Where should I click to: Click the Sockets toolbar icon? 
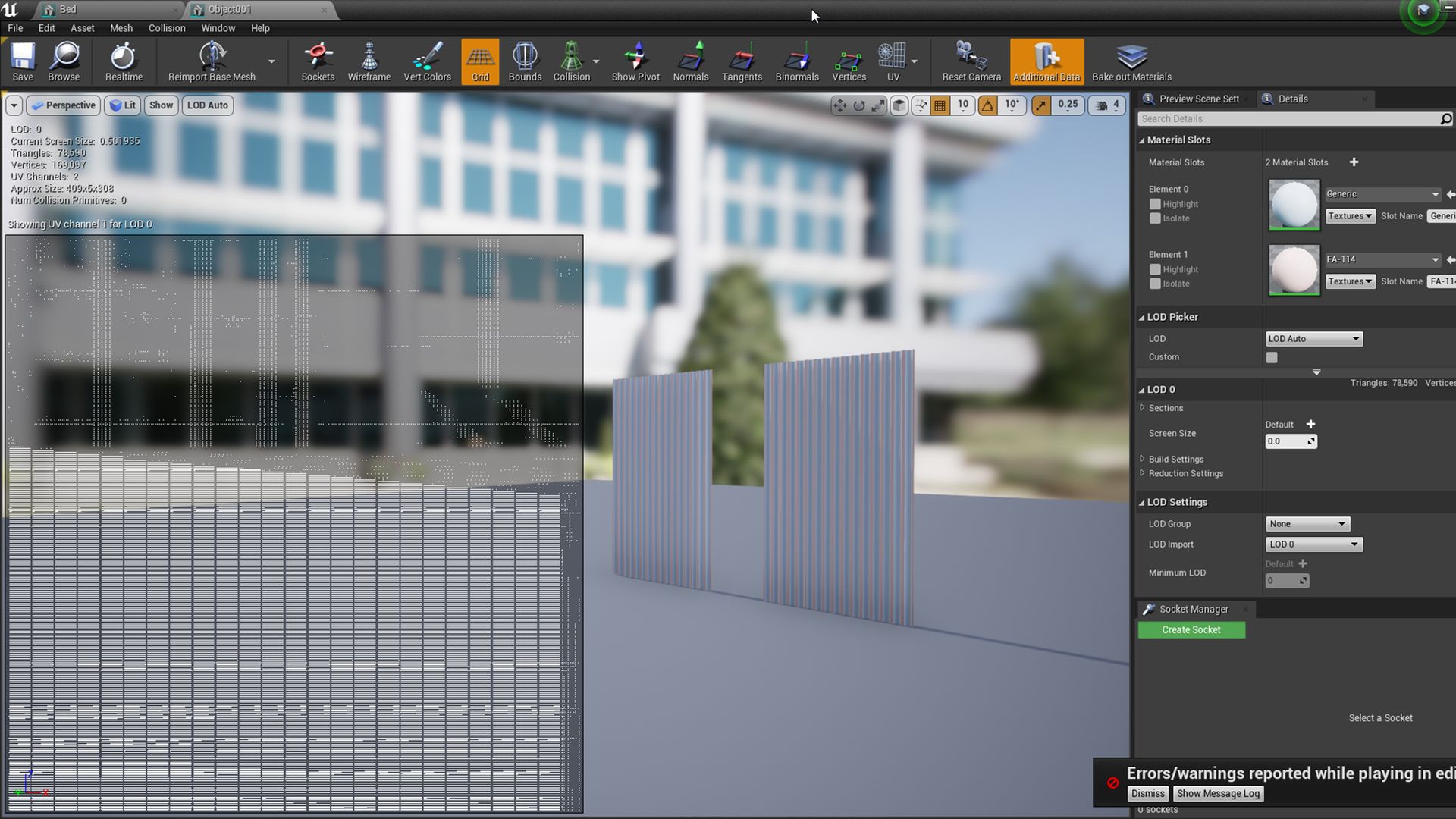coord(318,61)
